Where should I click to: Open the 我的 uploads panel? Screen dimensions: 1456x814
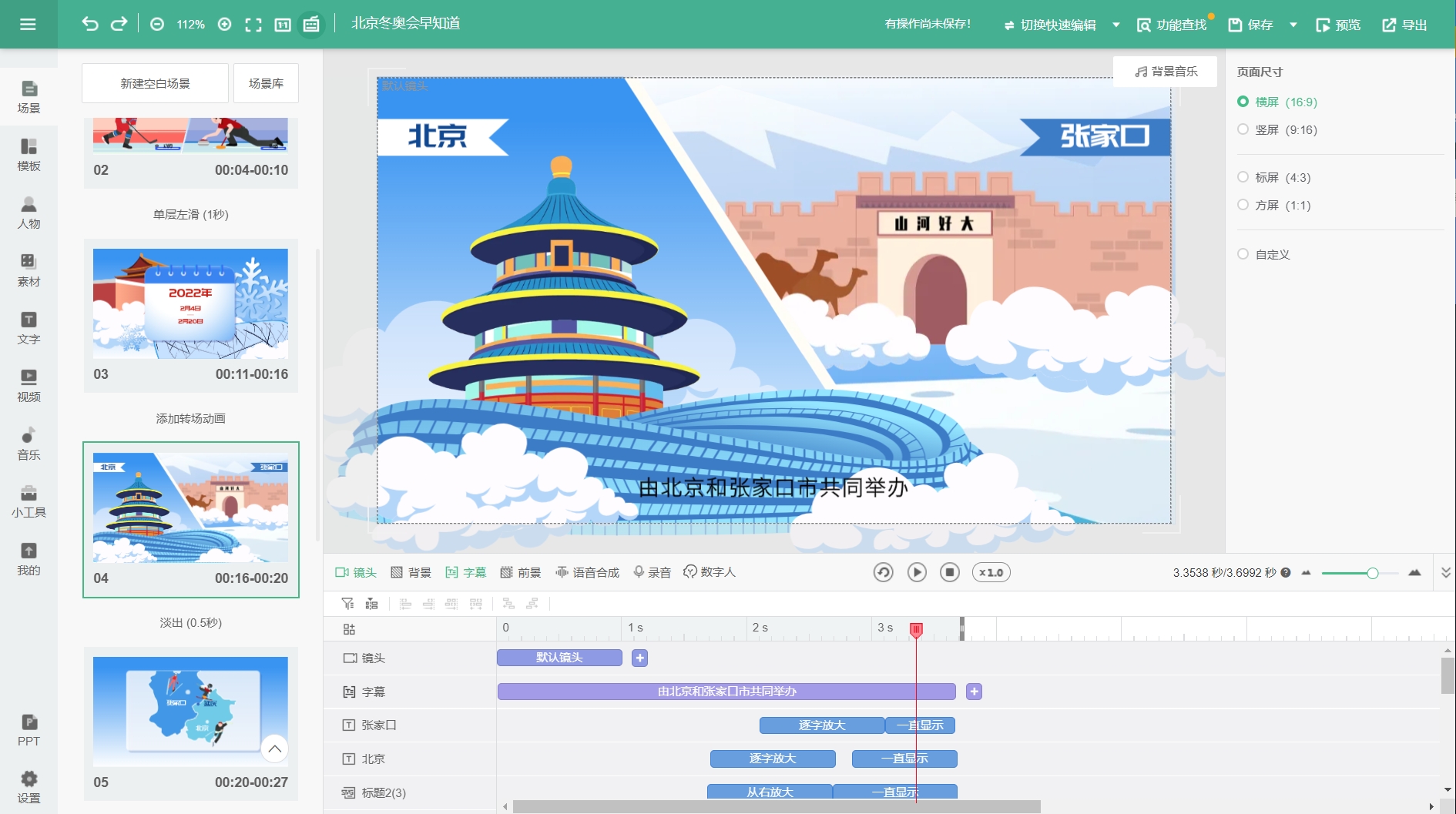click(x=29, y=559)
